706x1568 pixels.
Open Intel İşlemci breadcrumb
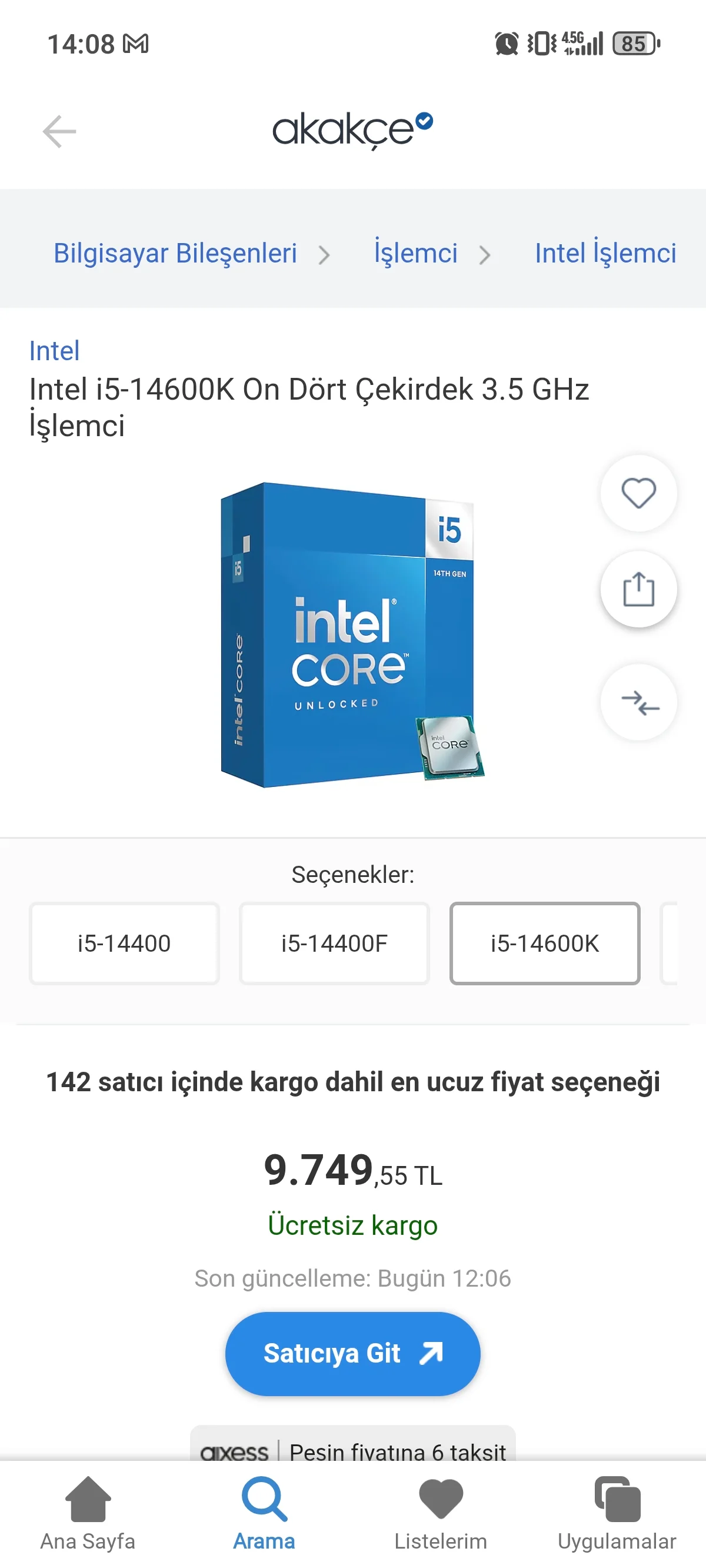[605, 253]
